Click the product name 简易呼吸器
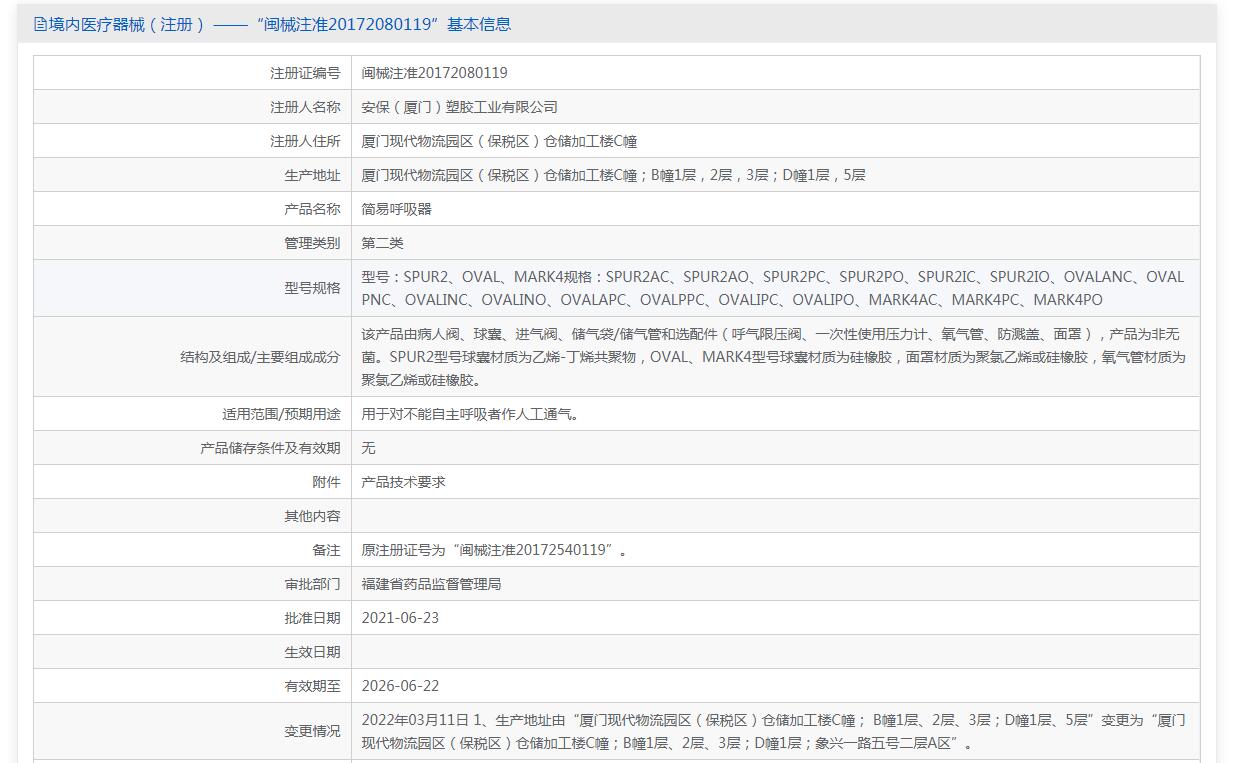Screen dimensions: 1239x763 [x=396, y=209]
